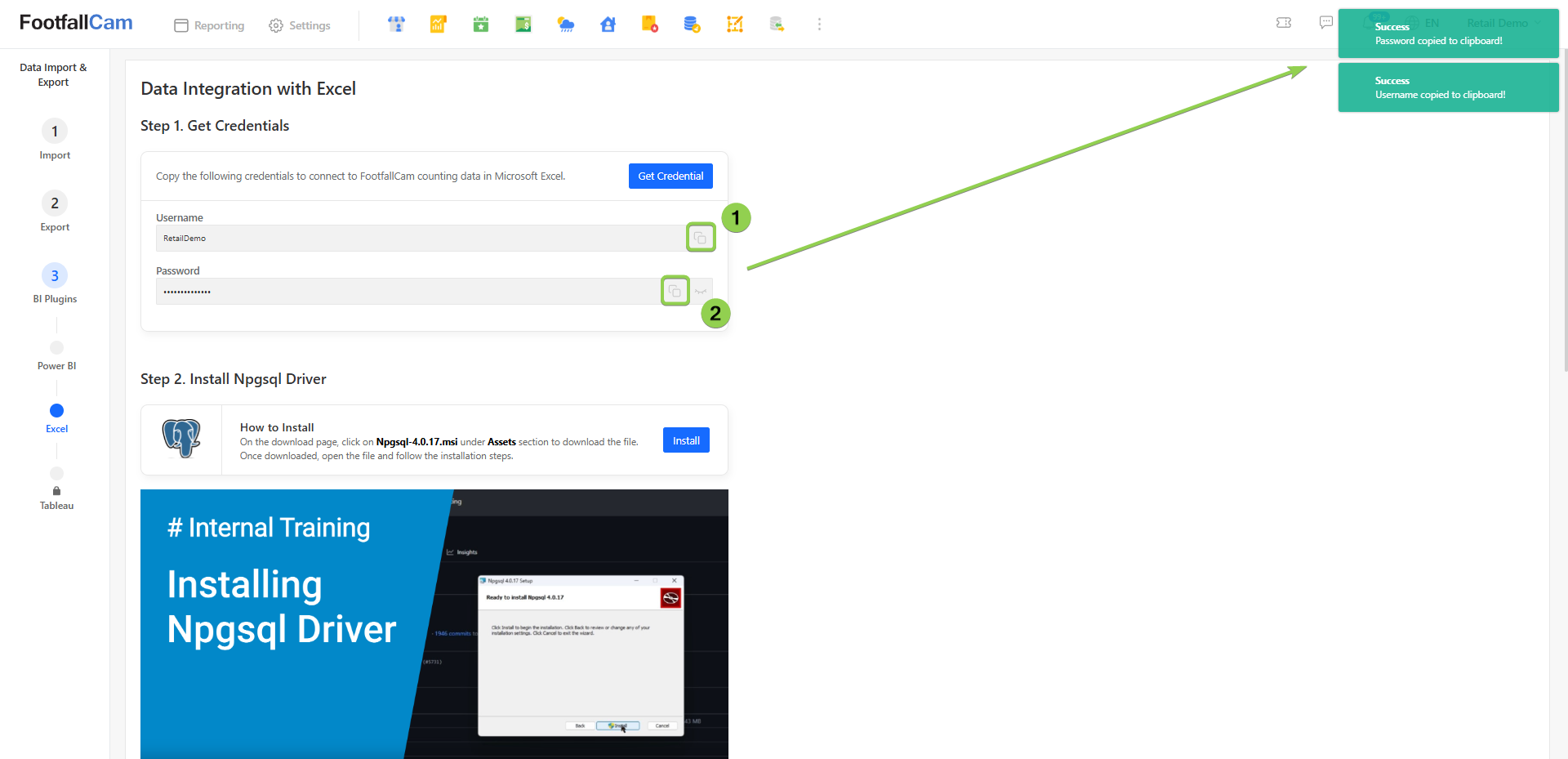
Task: Open the yellow chart report icon
Action: point(439,25)
